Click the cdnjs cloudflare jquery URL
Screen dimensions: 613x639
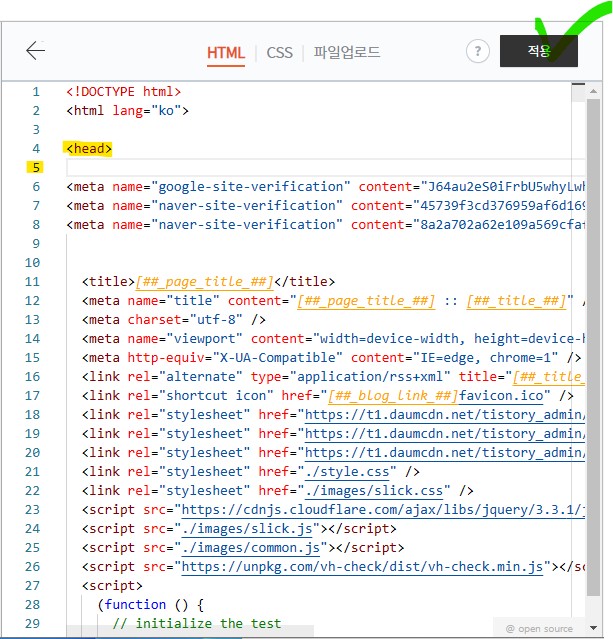coord(383,510)
